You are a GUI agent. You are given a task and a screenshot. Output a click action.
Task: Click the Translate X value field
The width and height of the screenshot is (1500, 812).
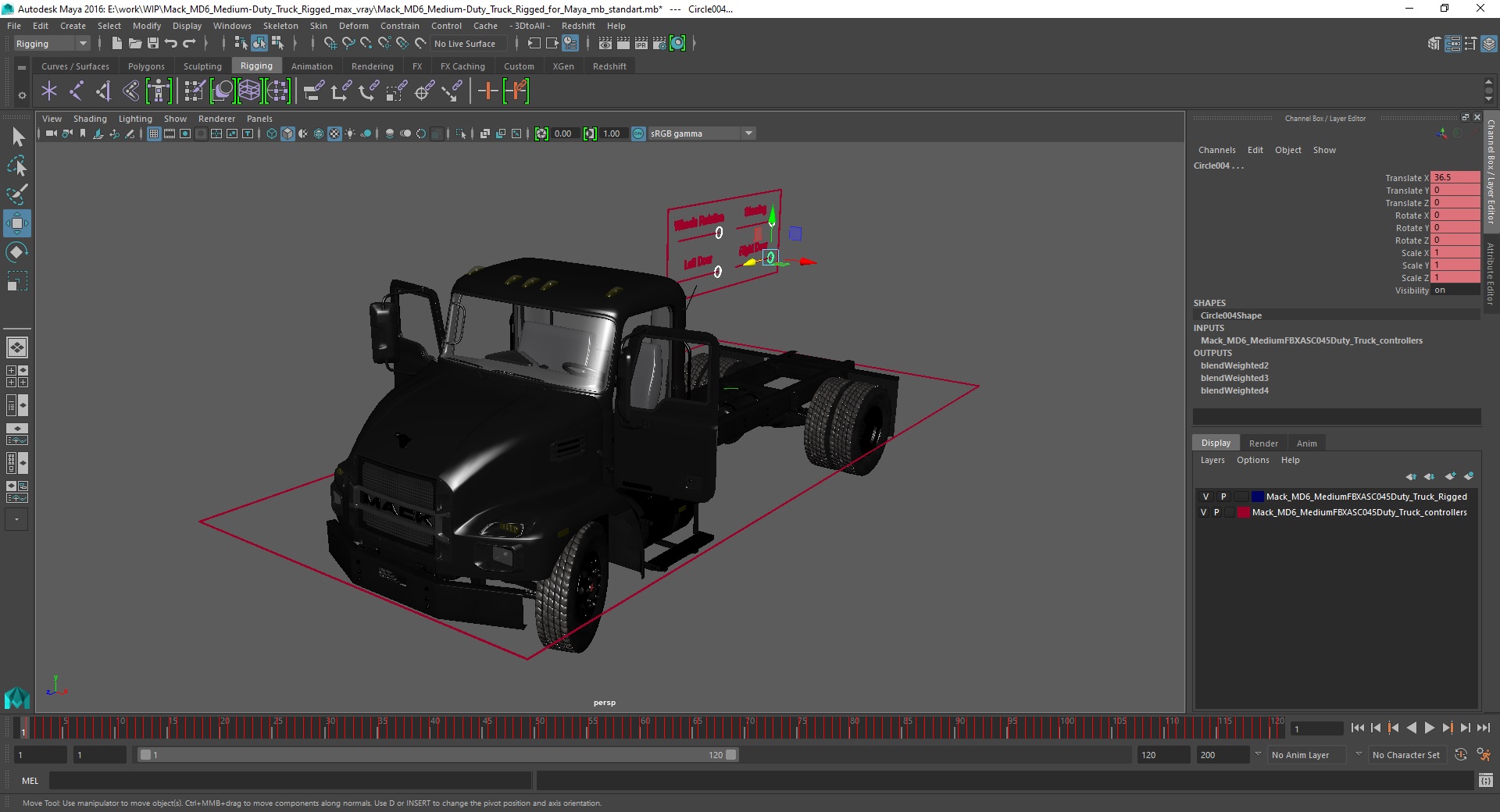[1455, 177]
